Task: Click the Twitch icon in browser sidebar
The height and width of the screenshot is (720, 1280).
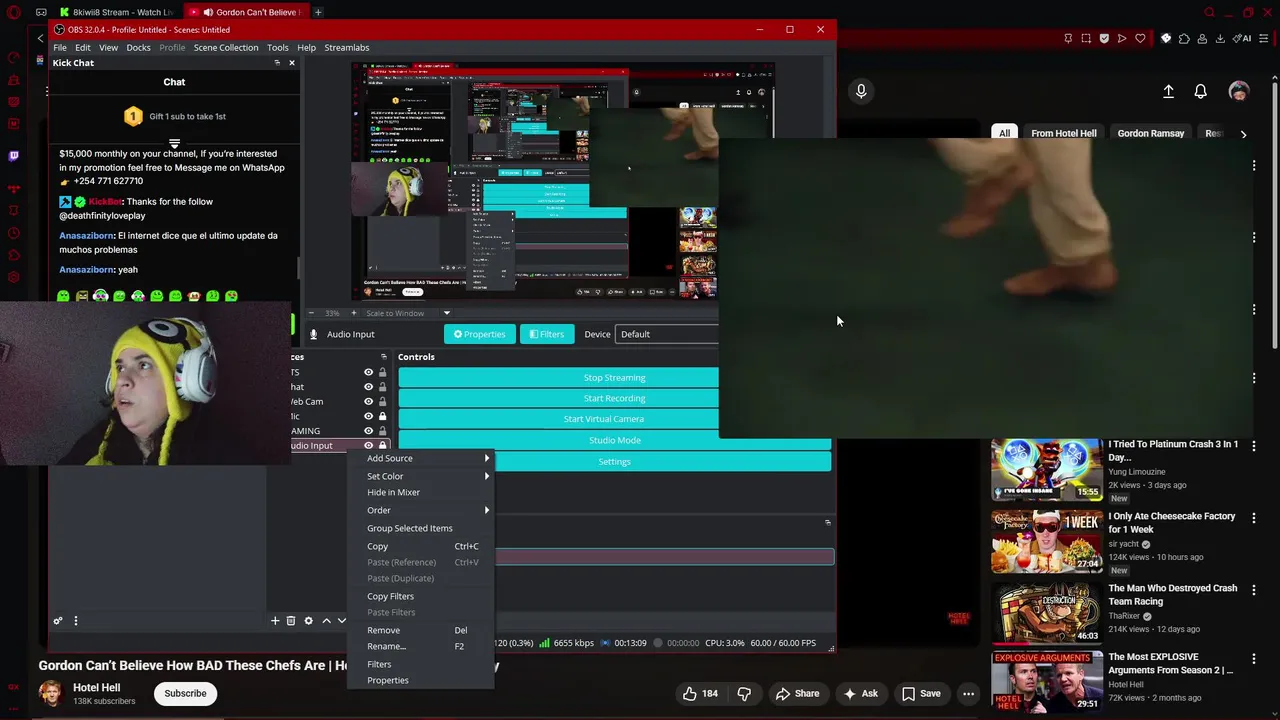Action: [x=13, y=156]
